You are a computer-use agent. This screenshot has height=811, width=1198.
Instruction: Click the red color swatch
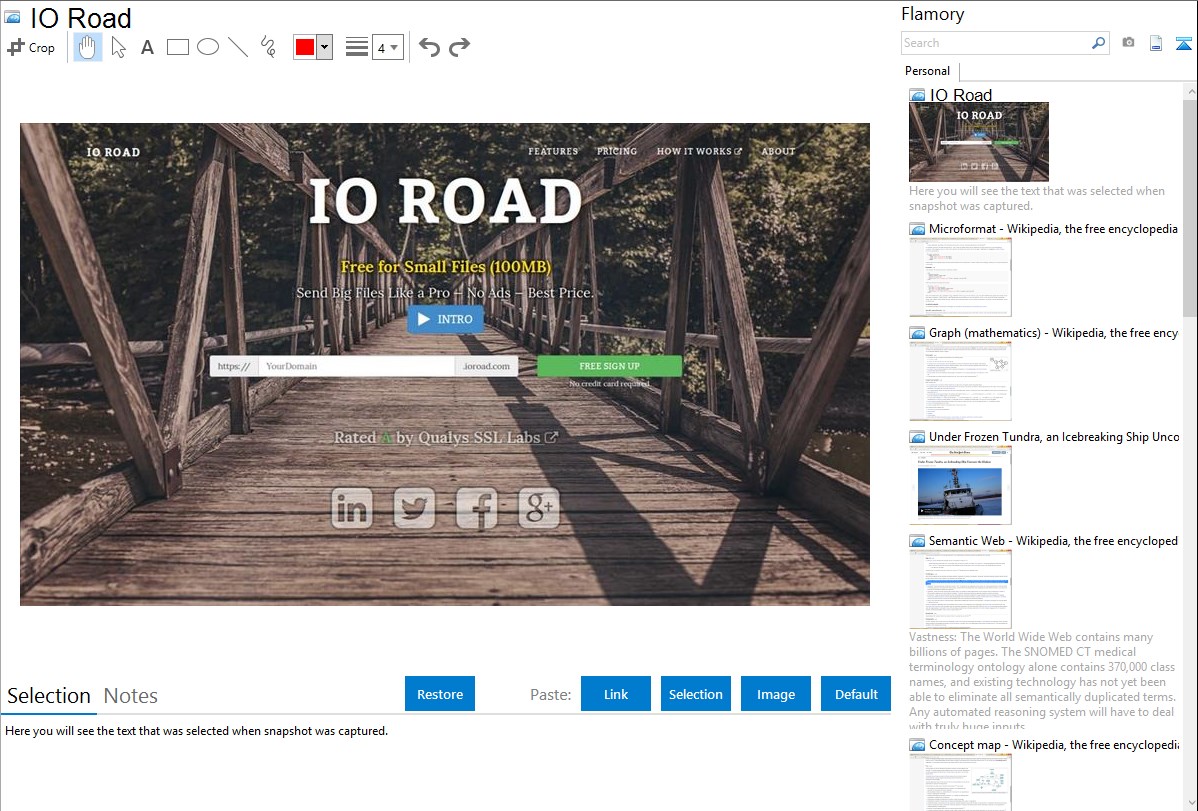click(305, 47)
